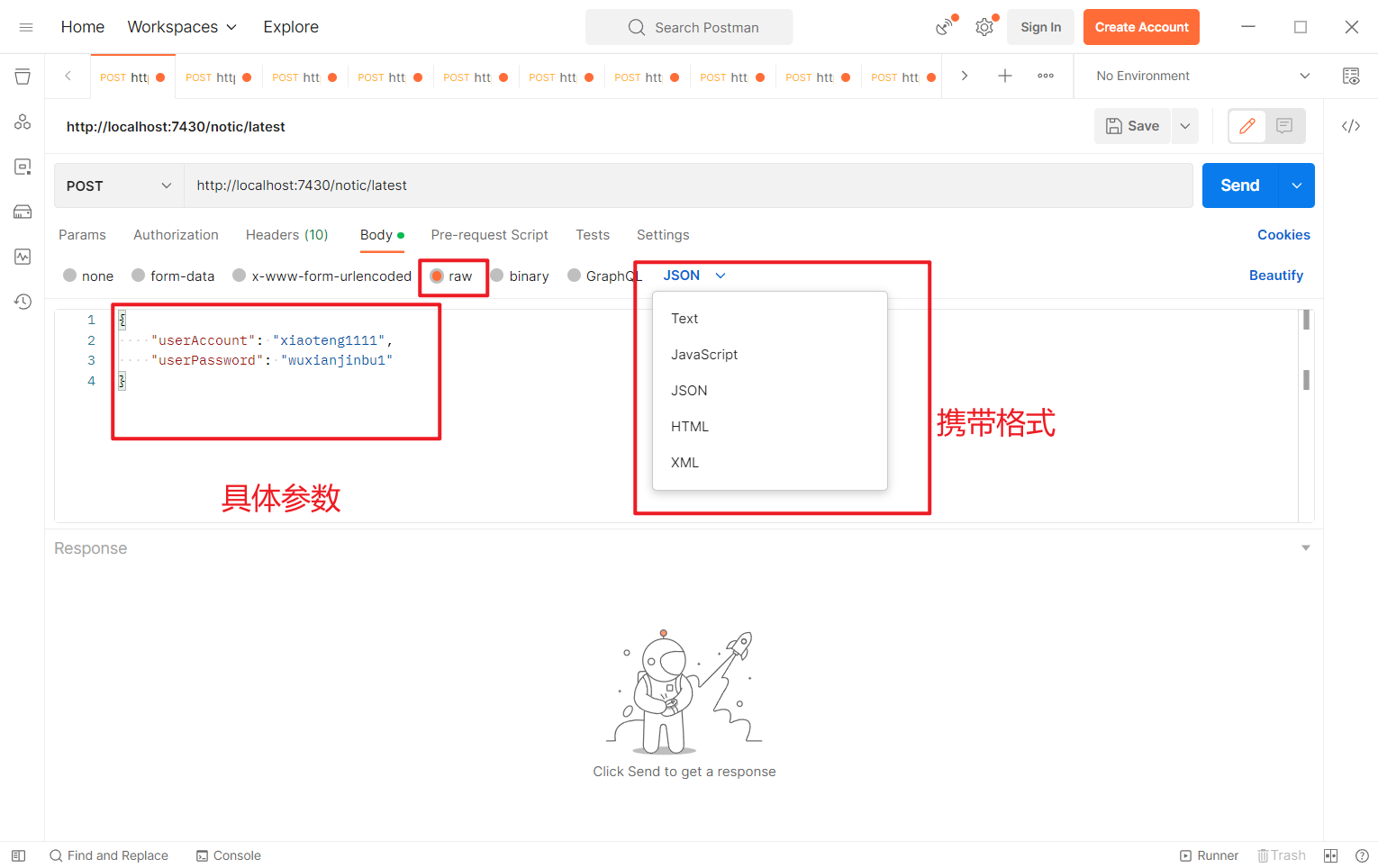
Task: Select XML from format list
Action: [x=684, y=462]
